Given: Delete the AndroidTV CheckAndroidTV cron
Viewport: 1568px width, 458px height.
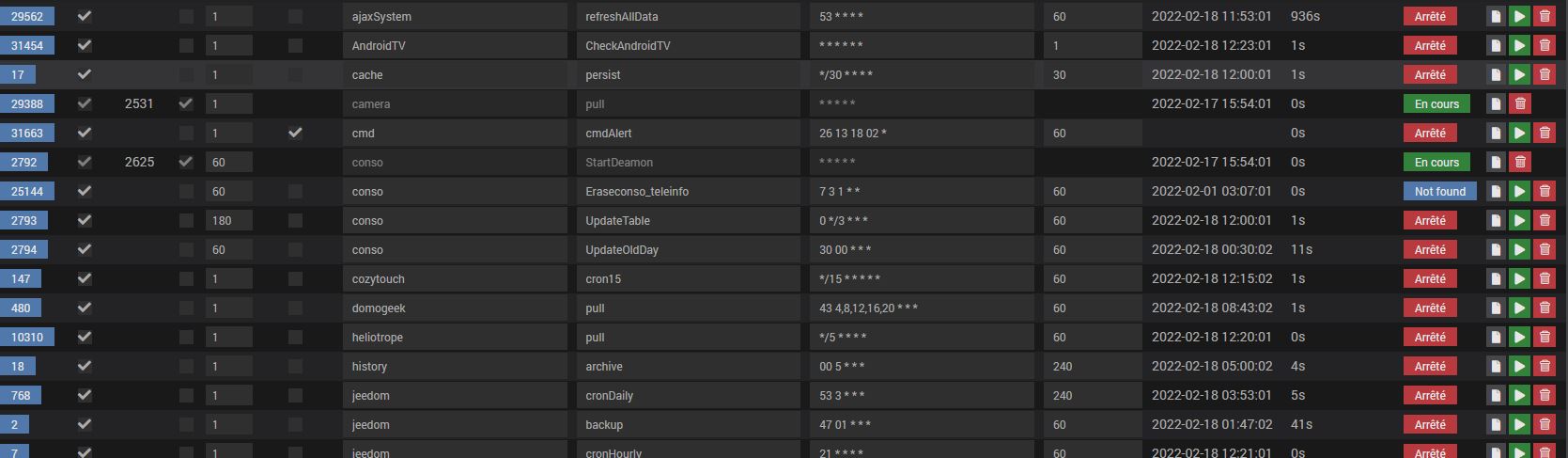Looking at the screenshot, I should [x=1544, y=45].
